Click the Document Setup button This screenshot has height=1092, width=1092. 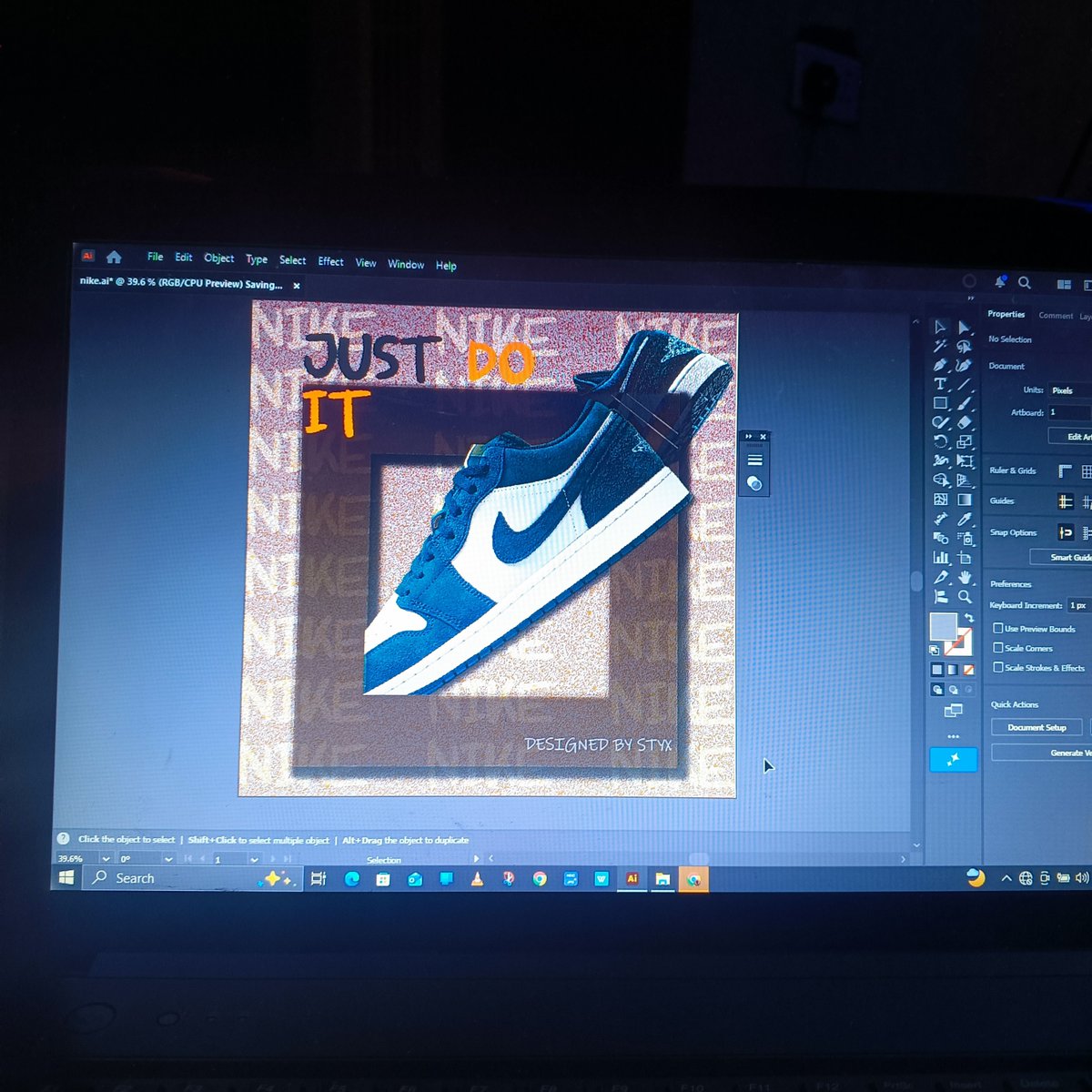pyautogui.click(x=1036, y=727)
